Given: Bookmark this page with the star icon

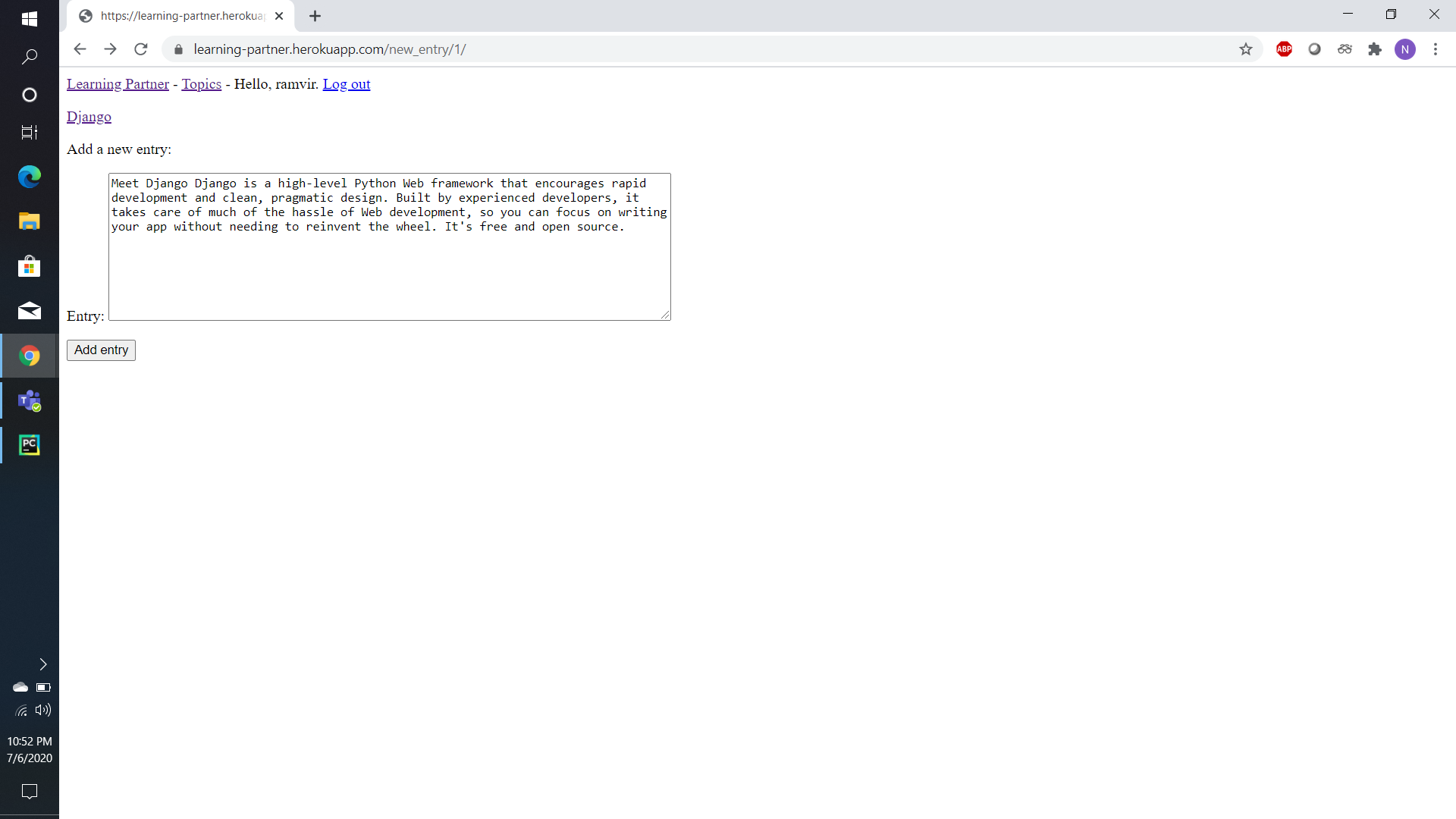Looking at the screenshot, I should coord(1246,49).
